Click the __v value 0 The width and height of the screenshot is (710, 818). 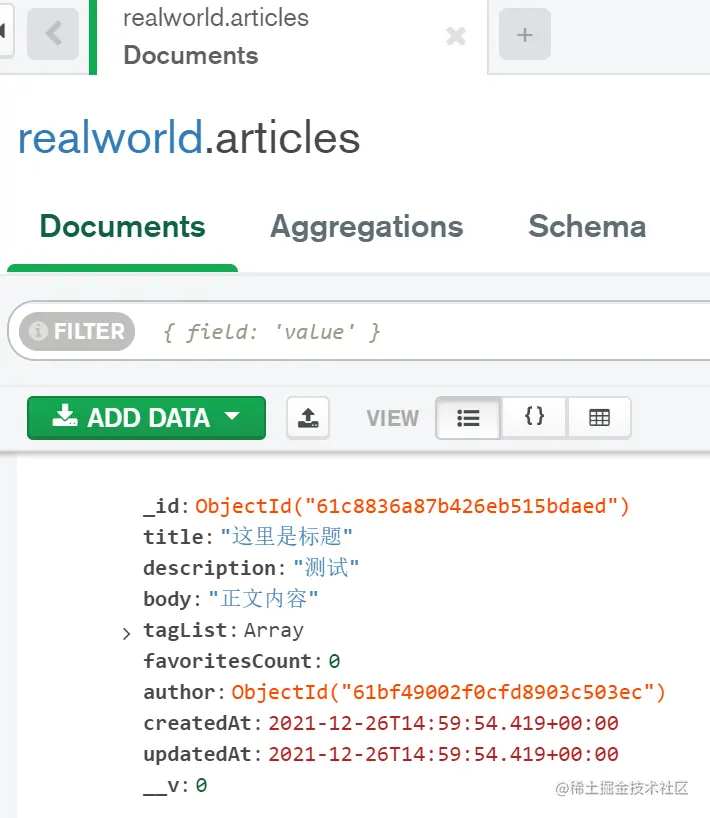tap(201, 785)
